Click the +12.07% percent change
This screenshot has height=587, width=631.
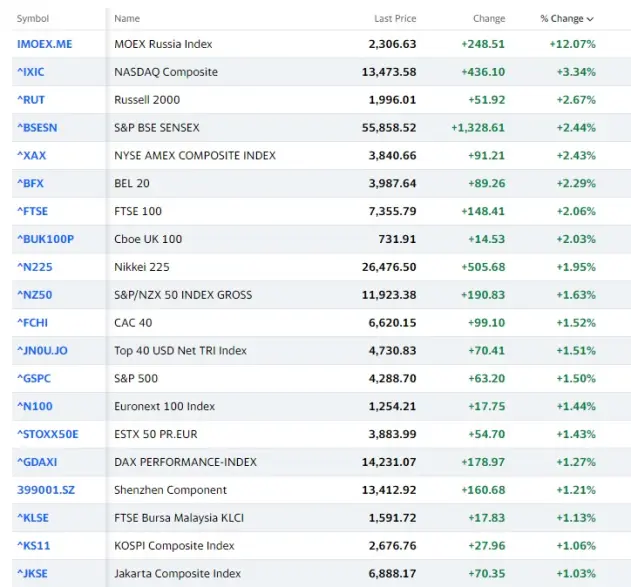point(572,44)
